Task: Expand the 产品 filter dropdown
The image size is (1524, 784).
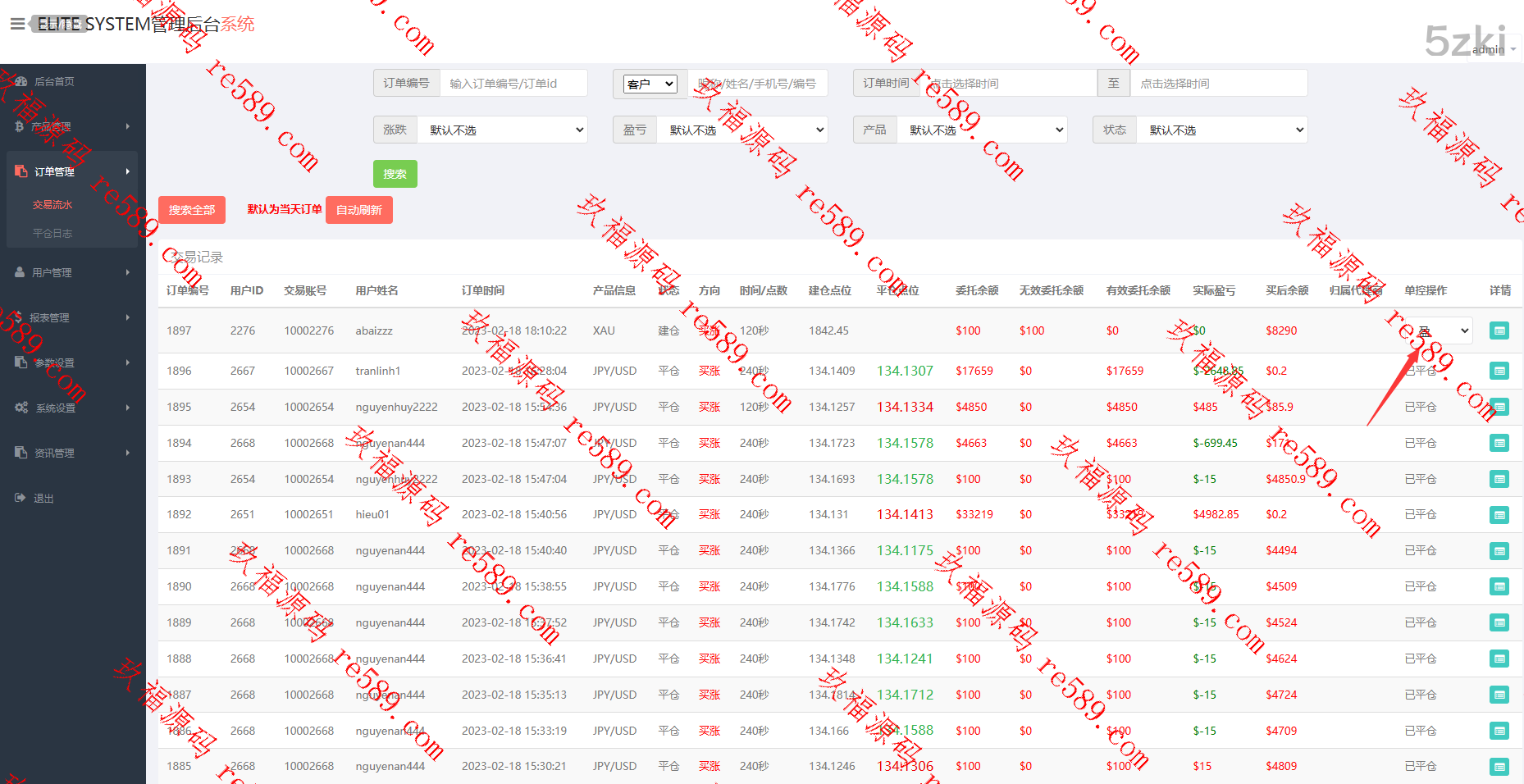Action: [x=982, y=130]
